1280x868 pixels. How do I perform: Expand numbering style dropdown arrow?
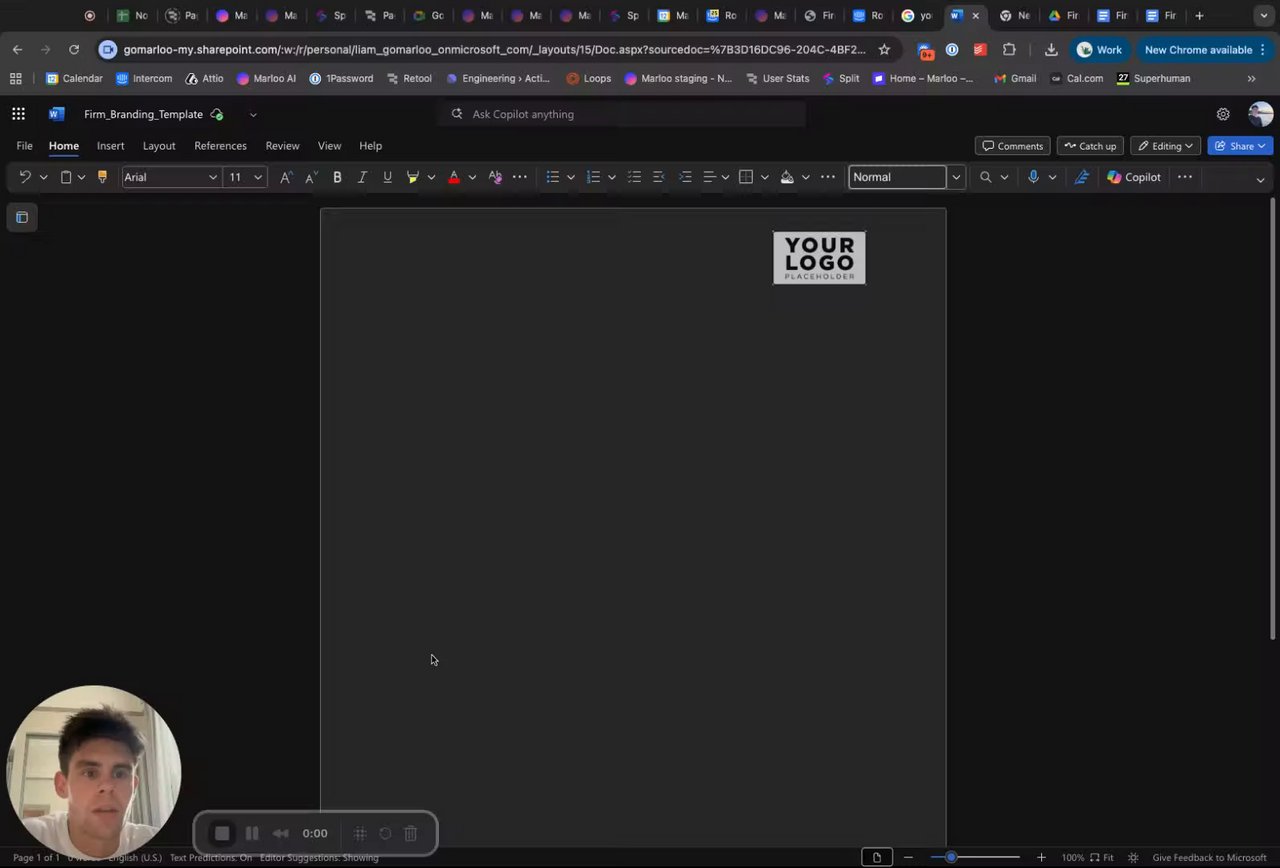[x=612, y=177]
